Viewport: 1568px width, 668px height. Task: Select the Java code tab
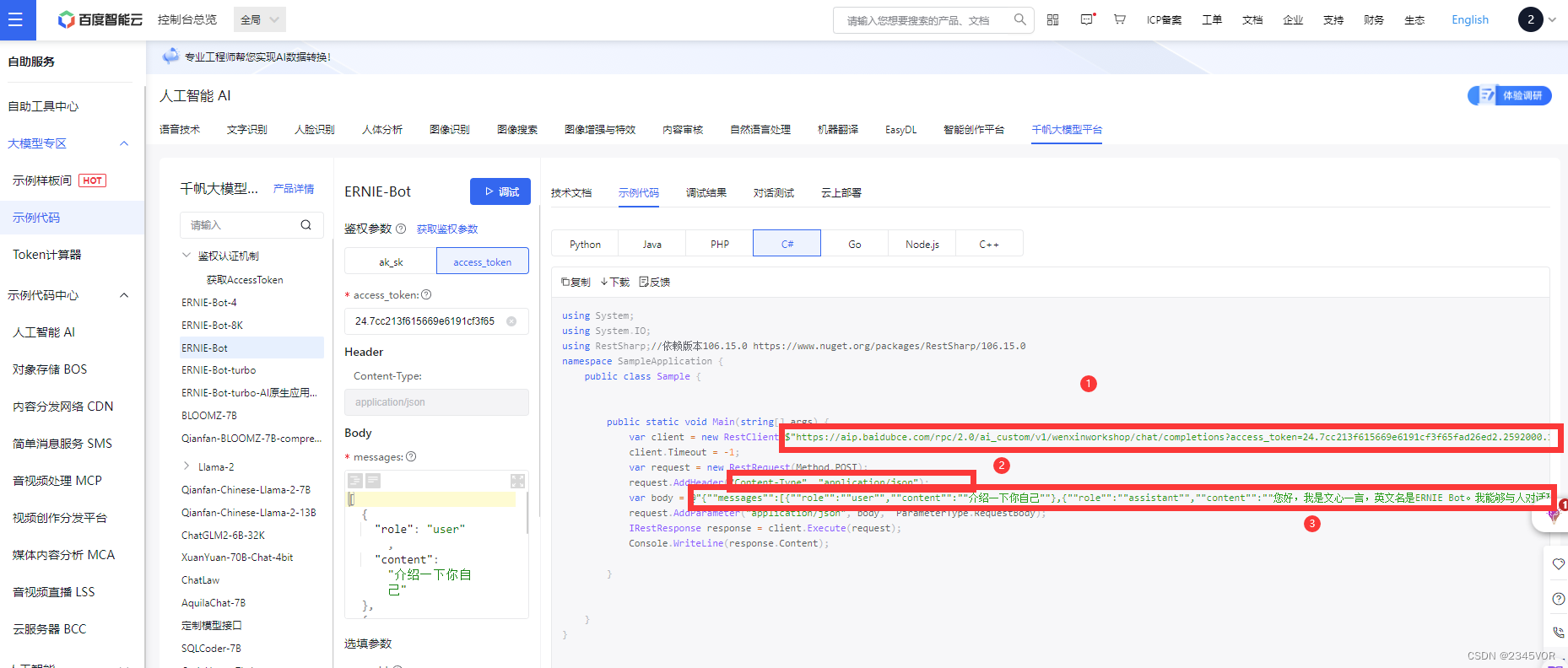coord(652,244)
